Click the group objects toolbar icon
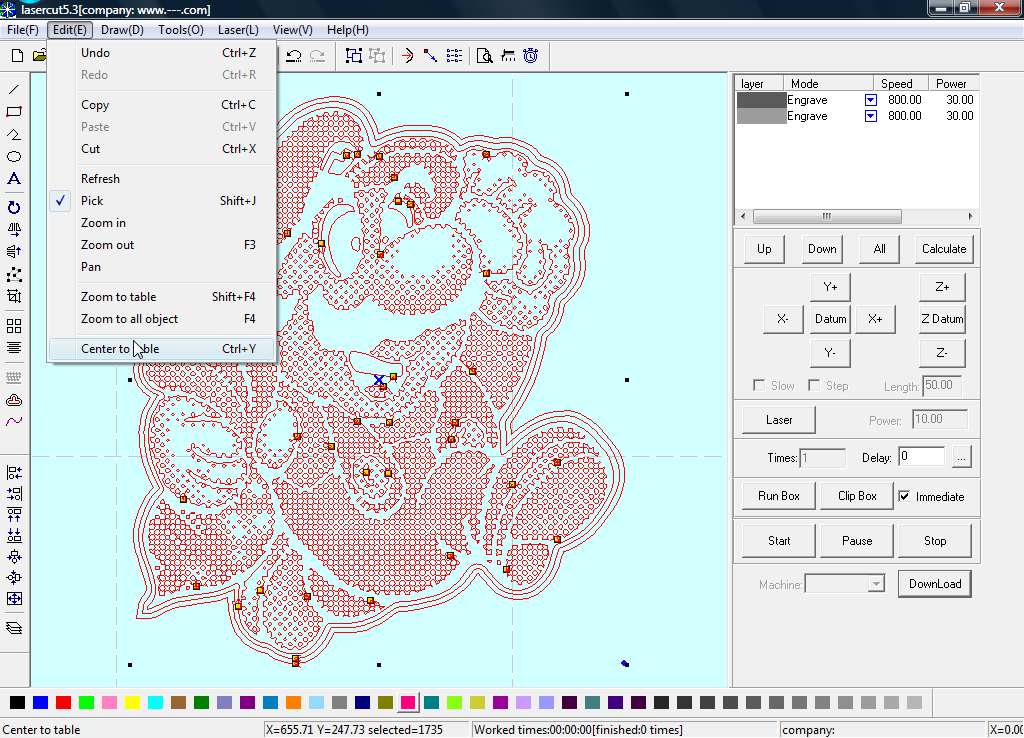The image size is (1024, 738). pyautogui.click(x=353, y=56)
